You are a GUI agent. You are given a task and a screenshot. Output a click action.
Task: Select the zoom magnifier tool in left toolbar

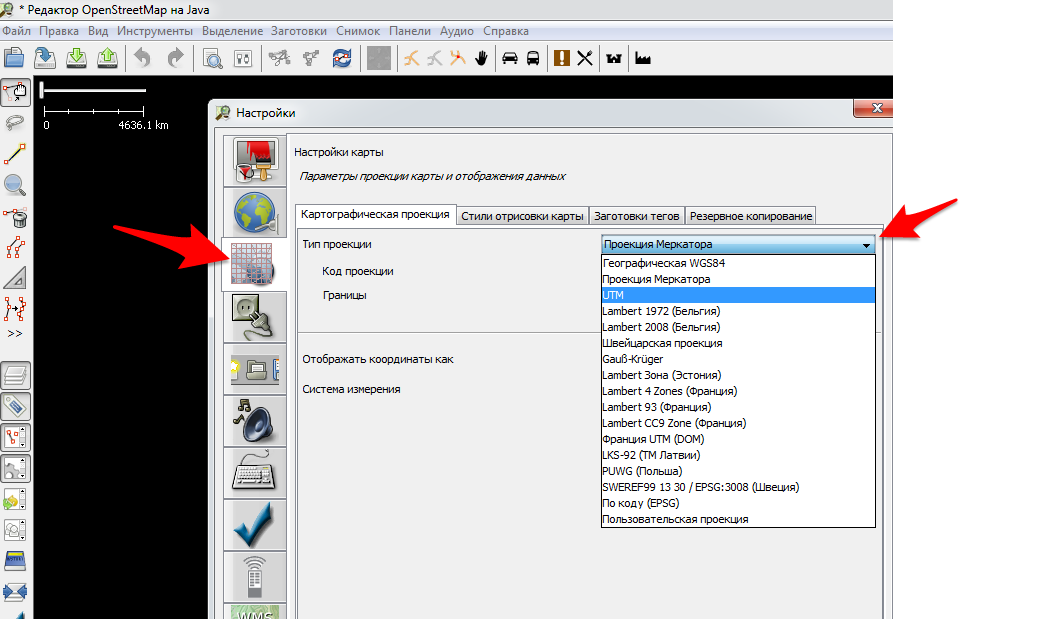pos(16,185)
